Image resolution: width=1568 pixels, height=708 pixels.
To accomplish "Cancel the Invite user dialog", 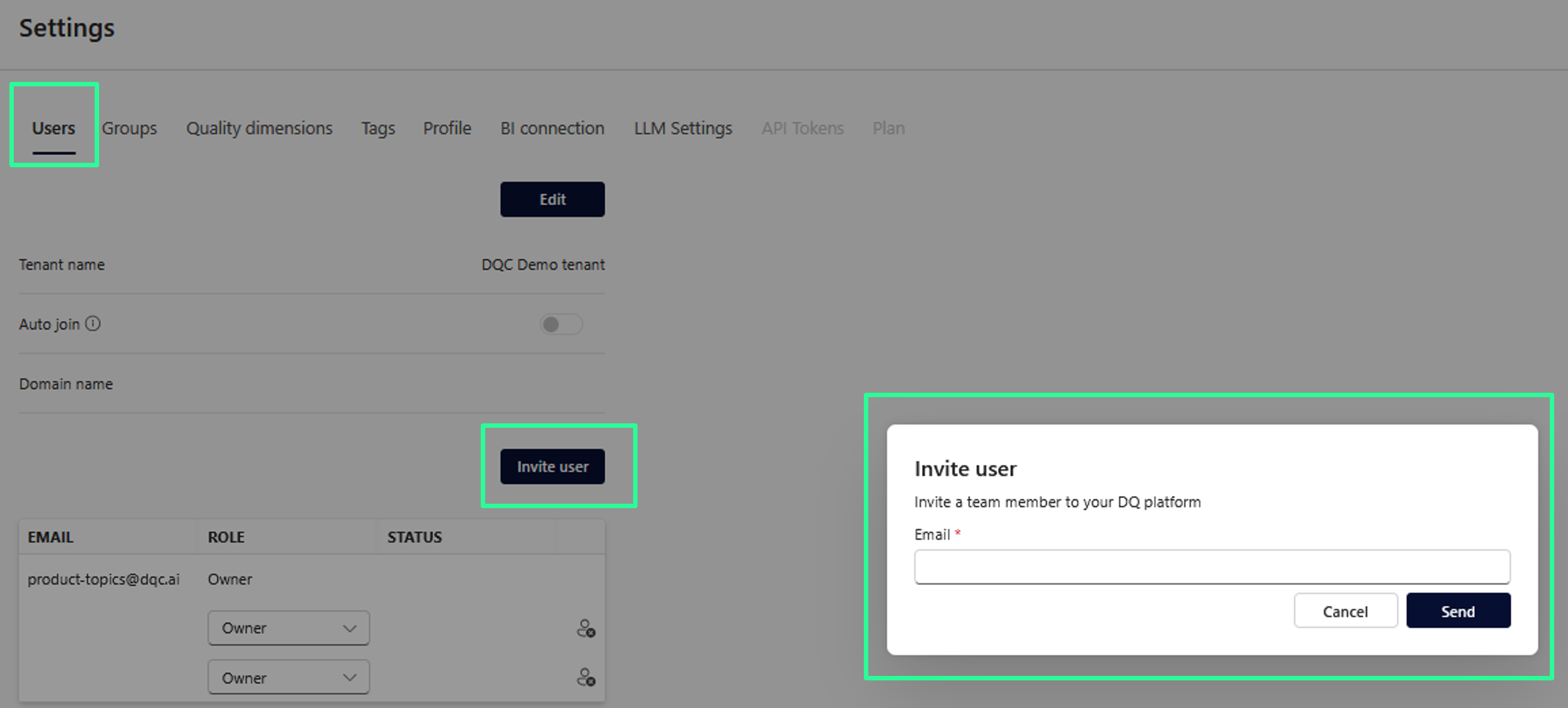I will (x=1345, y=611).
